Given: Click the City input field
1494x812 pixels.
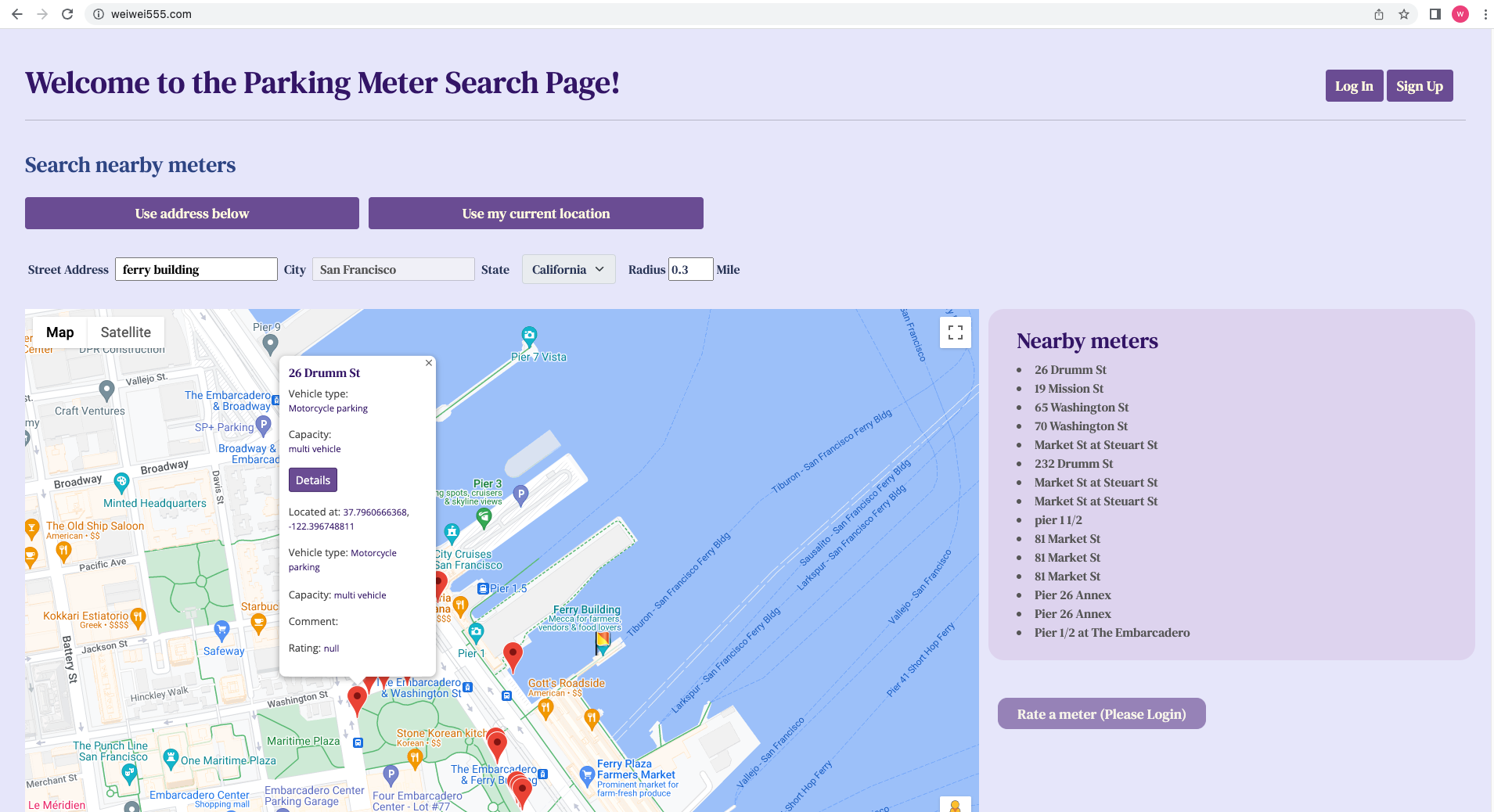Looking at the screenshot, I should (394, 269).
